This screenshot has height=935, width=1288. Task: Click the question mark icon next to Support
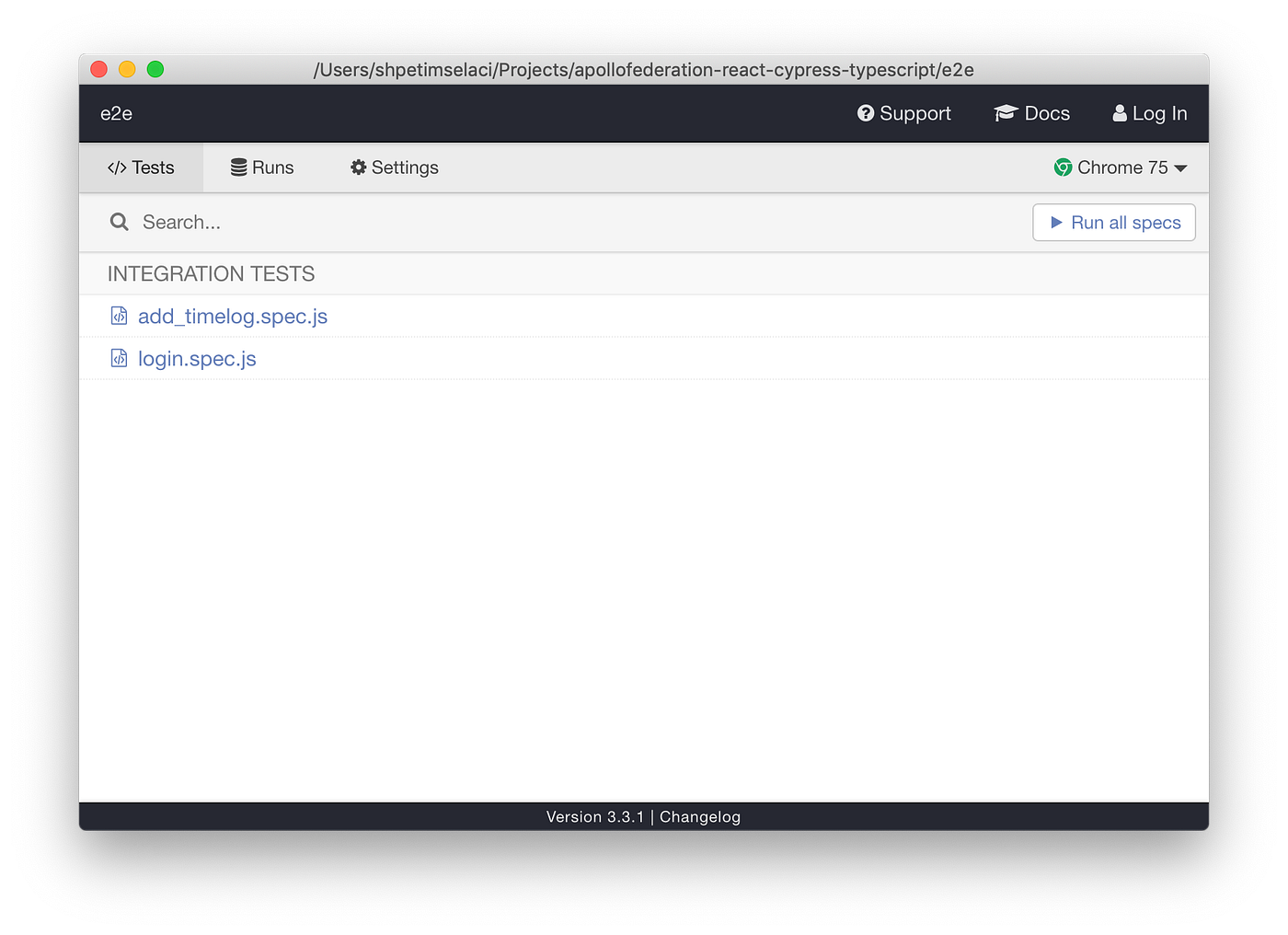coord(866,113)
